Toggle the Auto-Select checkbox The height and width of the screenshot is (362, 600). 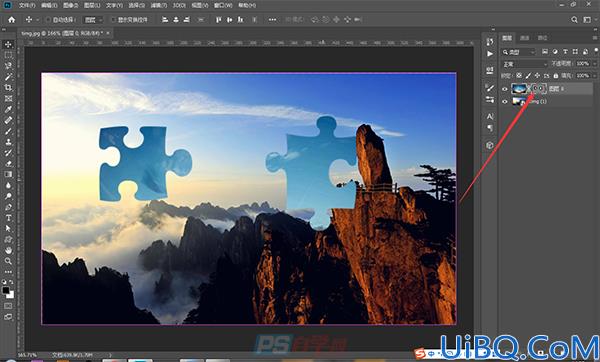click(x=48, y=20)
